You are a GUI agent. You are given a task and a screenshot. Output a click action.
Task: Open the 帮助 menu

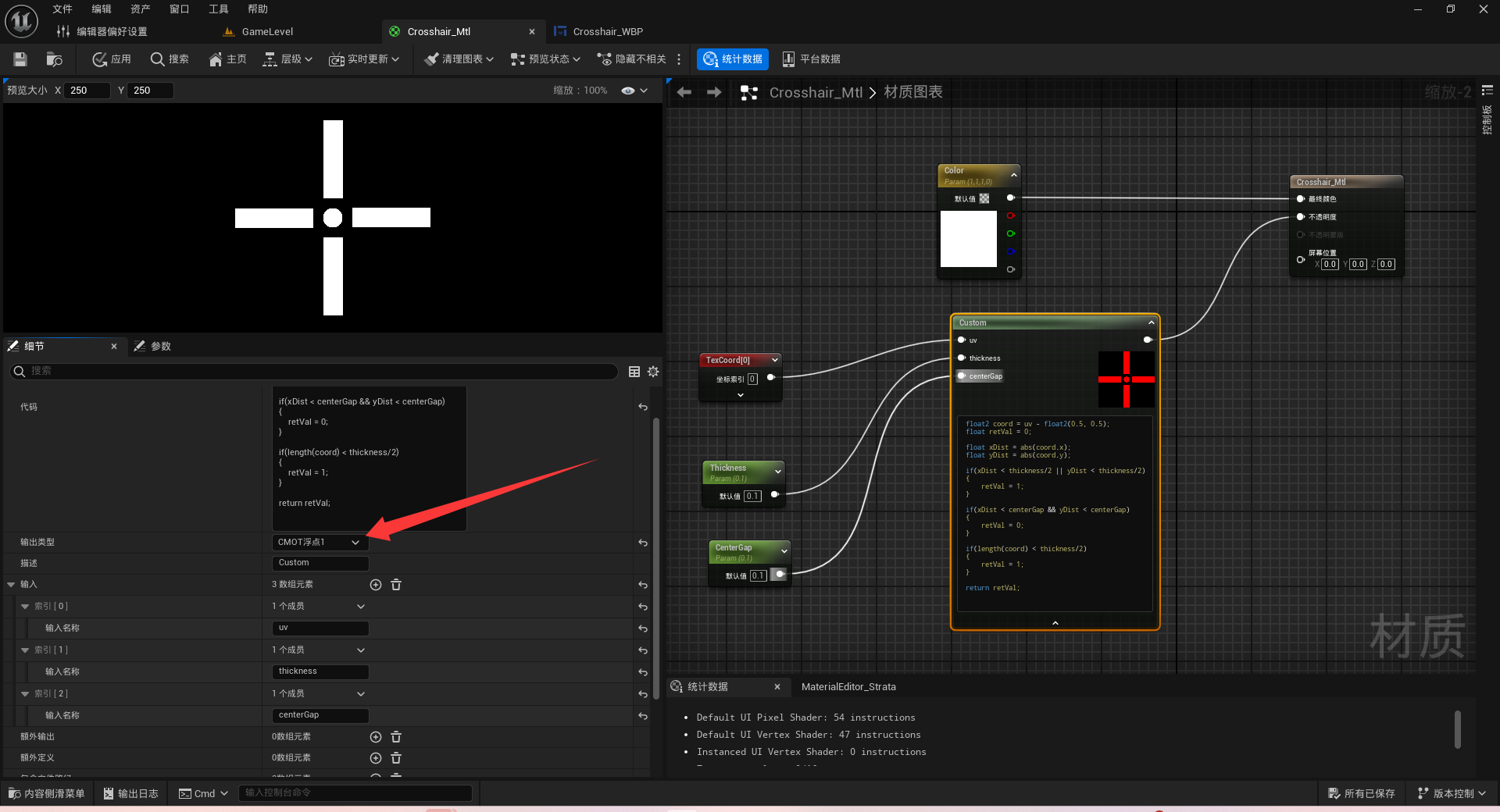coord(258,9)
